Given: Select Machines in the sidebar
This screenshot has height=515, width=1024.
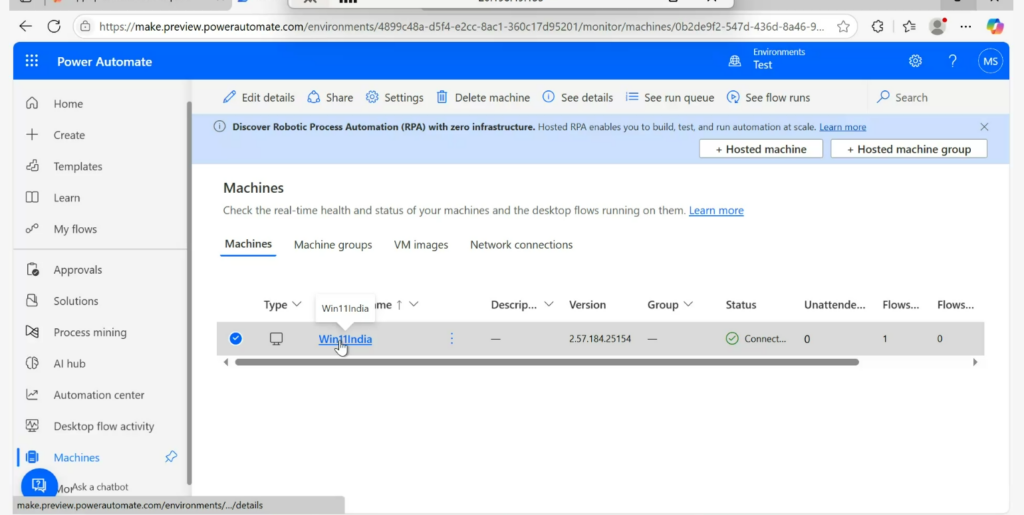Looking at the screenshot, I should [x=76, y=458].
